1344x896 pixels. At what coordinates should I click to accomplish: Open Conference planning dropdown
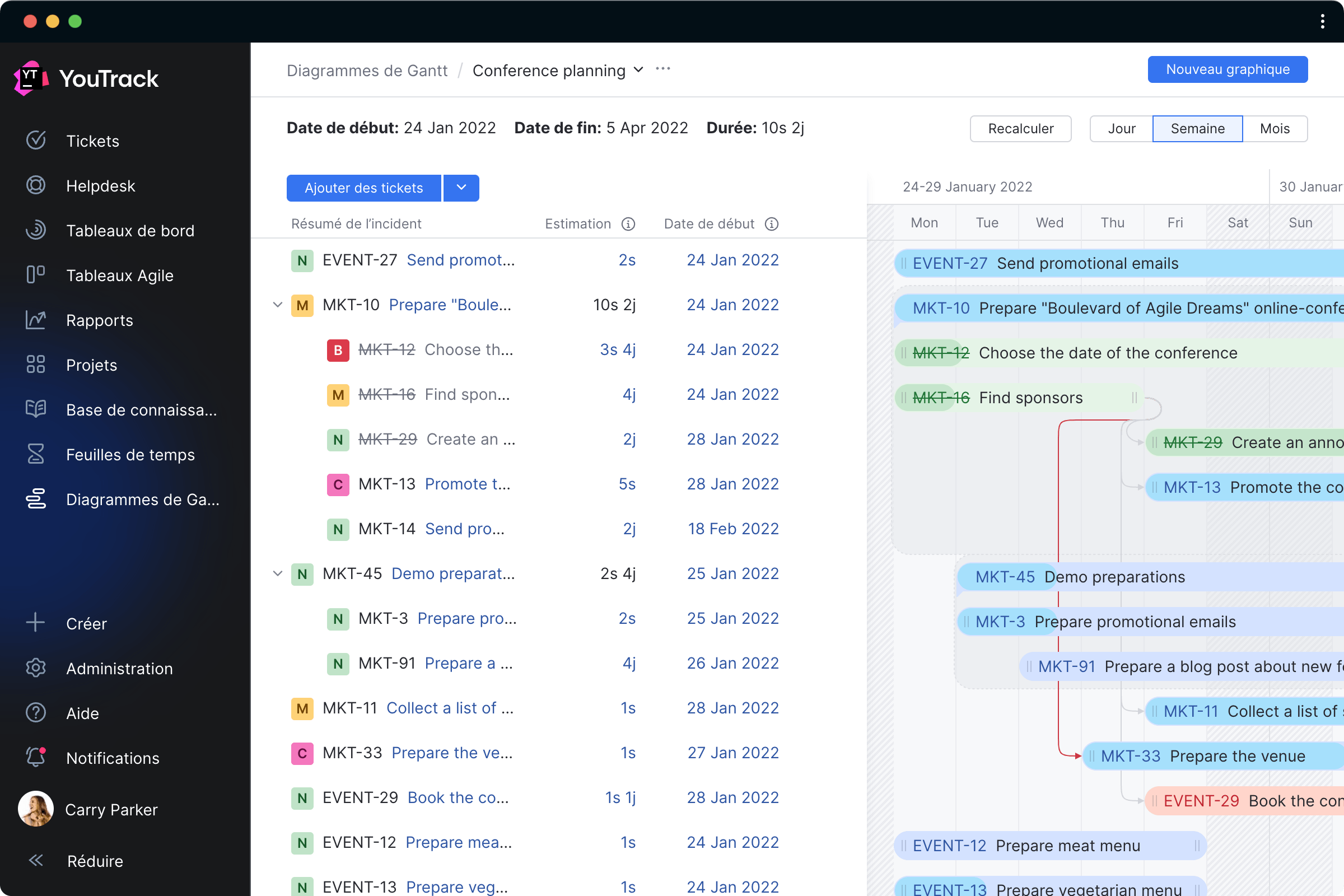(638, 70)
